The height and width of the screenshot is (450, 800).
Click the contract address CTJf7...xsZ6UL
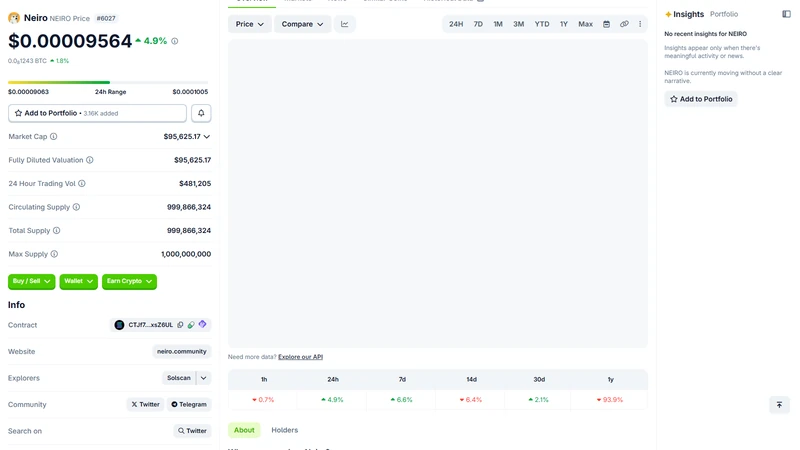tap(151, 325)
